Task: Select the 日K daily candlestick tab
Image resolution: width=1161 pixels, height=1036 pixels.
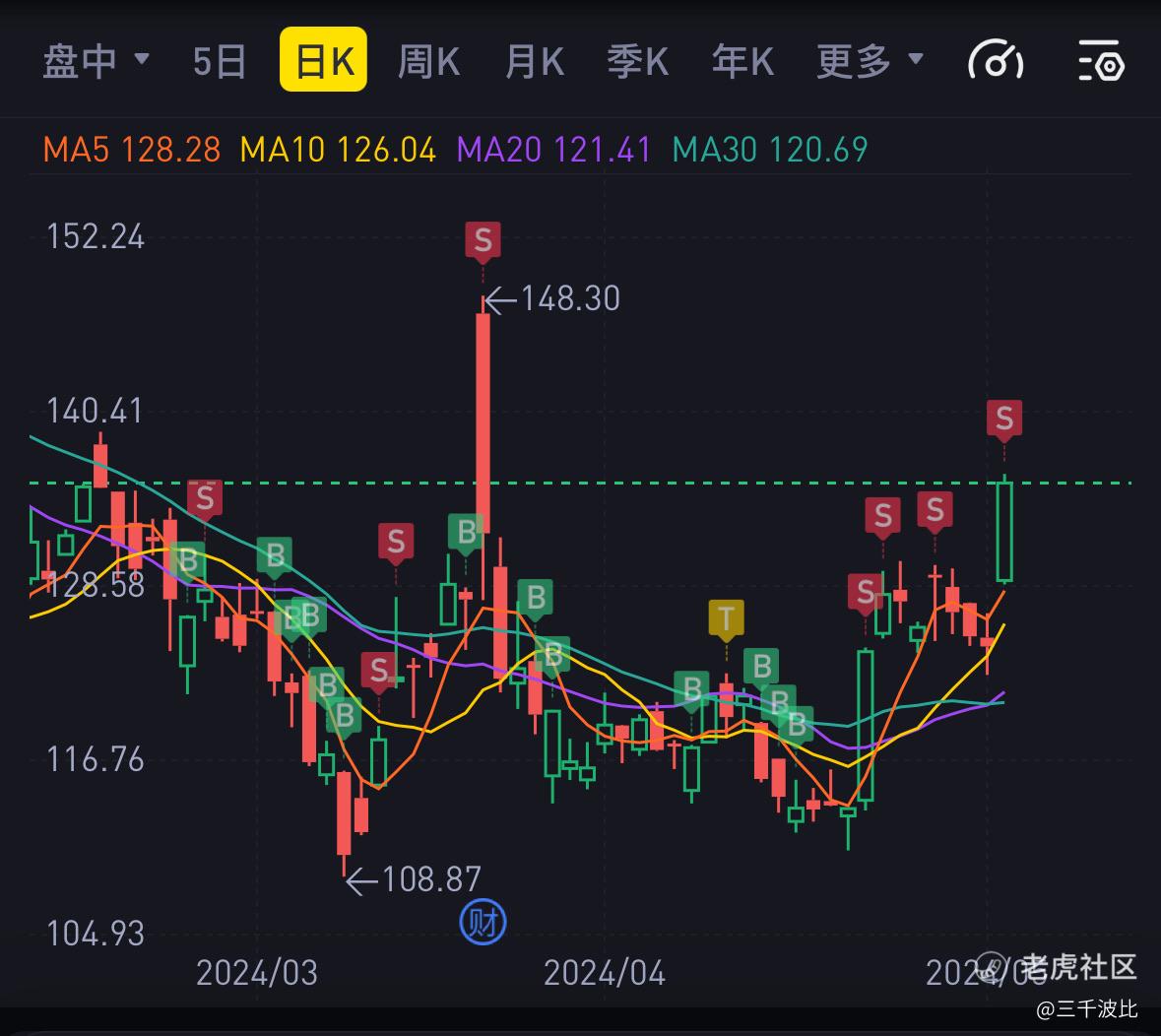Action: pyautogui.click(x=324, y=59)
